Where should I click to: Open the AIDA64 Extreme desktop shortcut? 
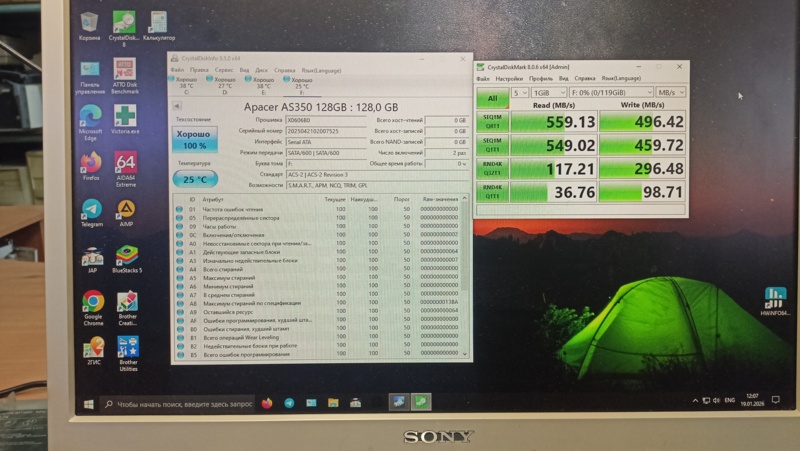pyautogui.click(x=126, y=169)
